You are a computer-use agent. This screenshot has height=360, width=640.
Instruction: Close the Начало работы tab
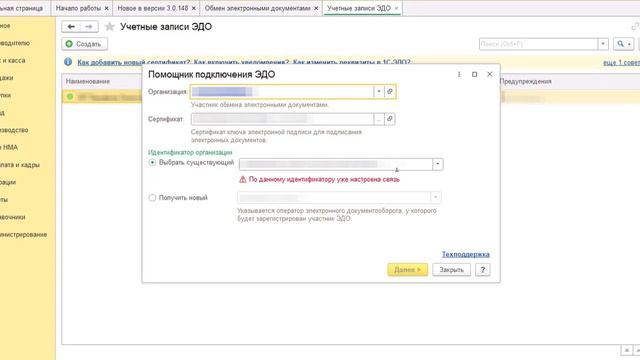tap(107, 8)
